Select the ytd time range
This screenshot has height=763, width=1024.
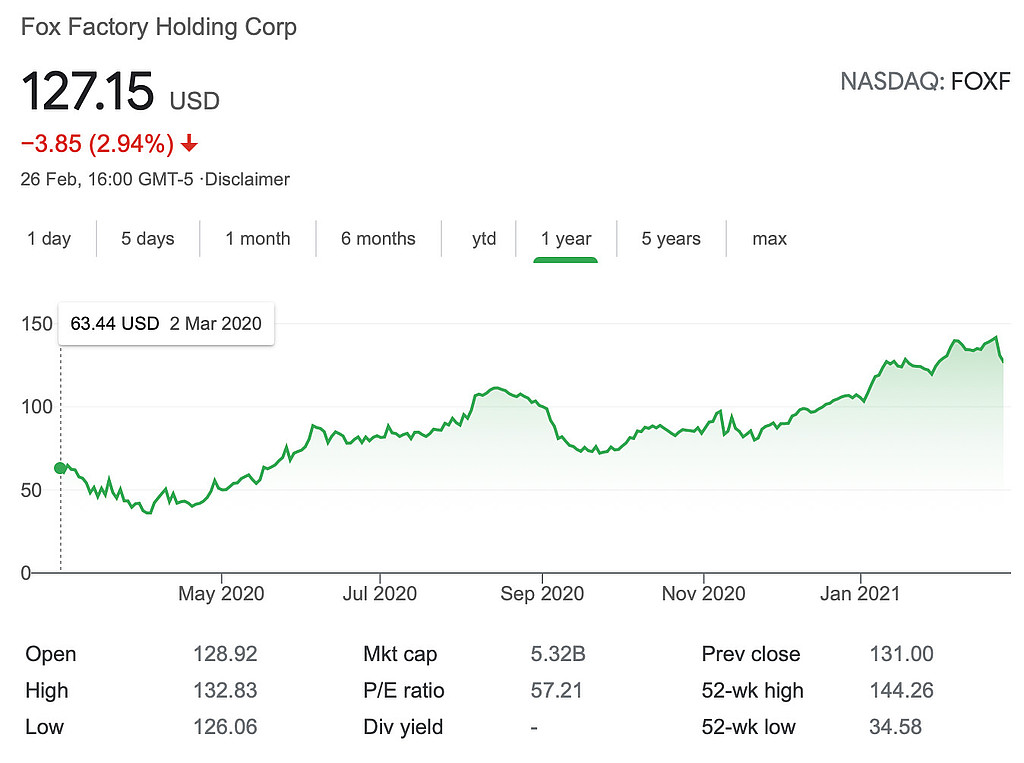pos(484,239)
